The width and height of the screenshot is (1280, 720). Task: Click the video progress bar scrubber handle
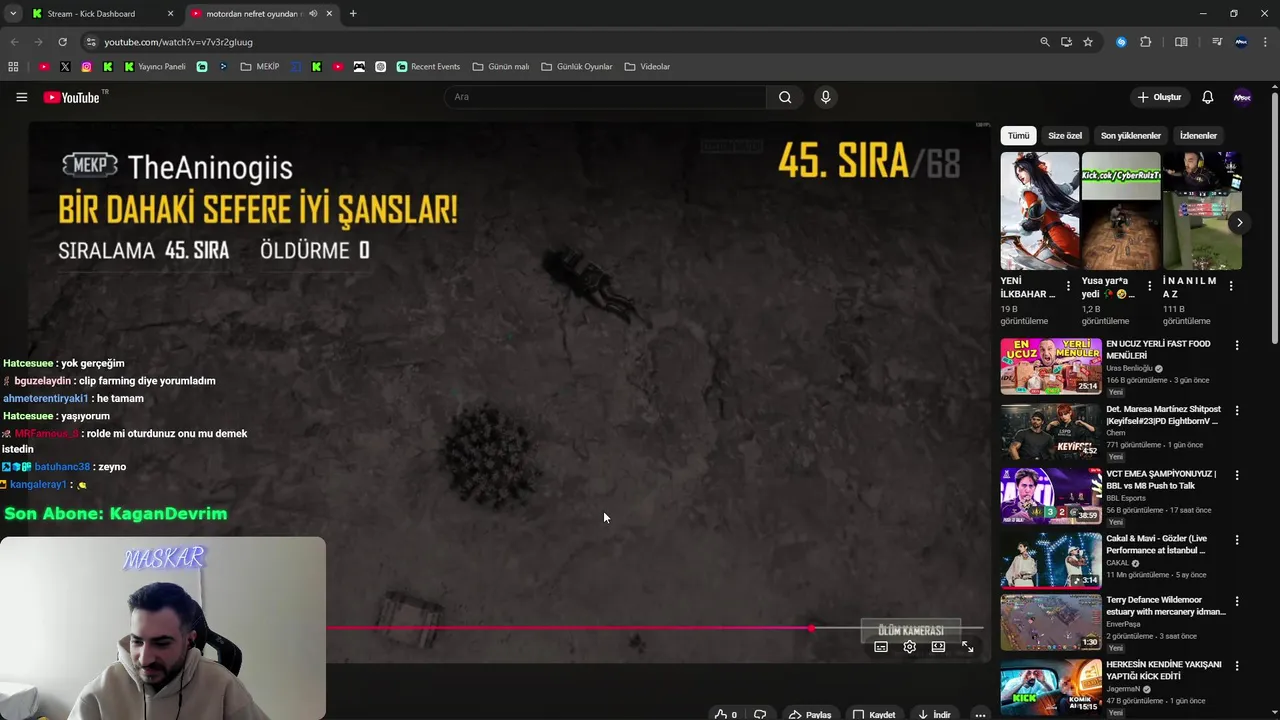[811, 628]
